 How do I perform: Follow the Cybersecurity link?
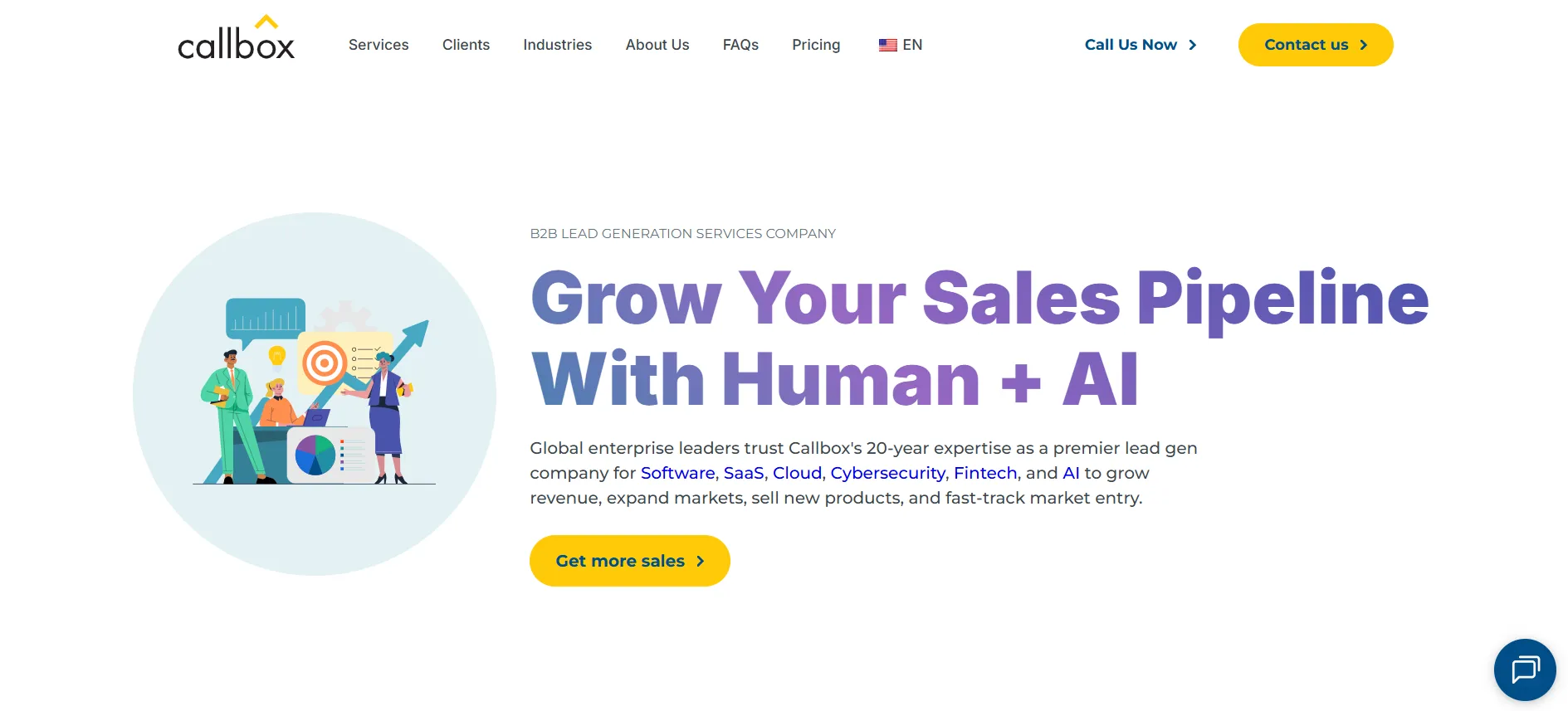pos(887,472)
